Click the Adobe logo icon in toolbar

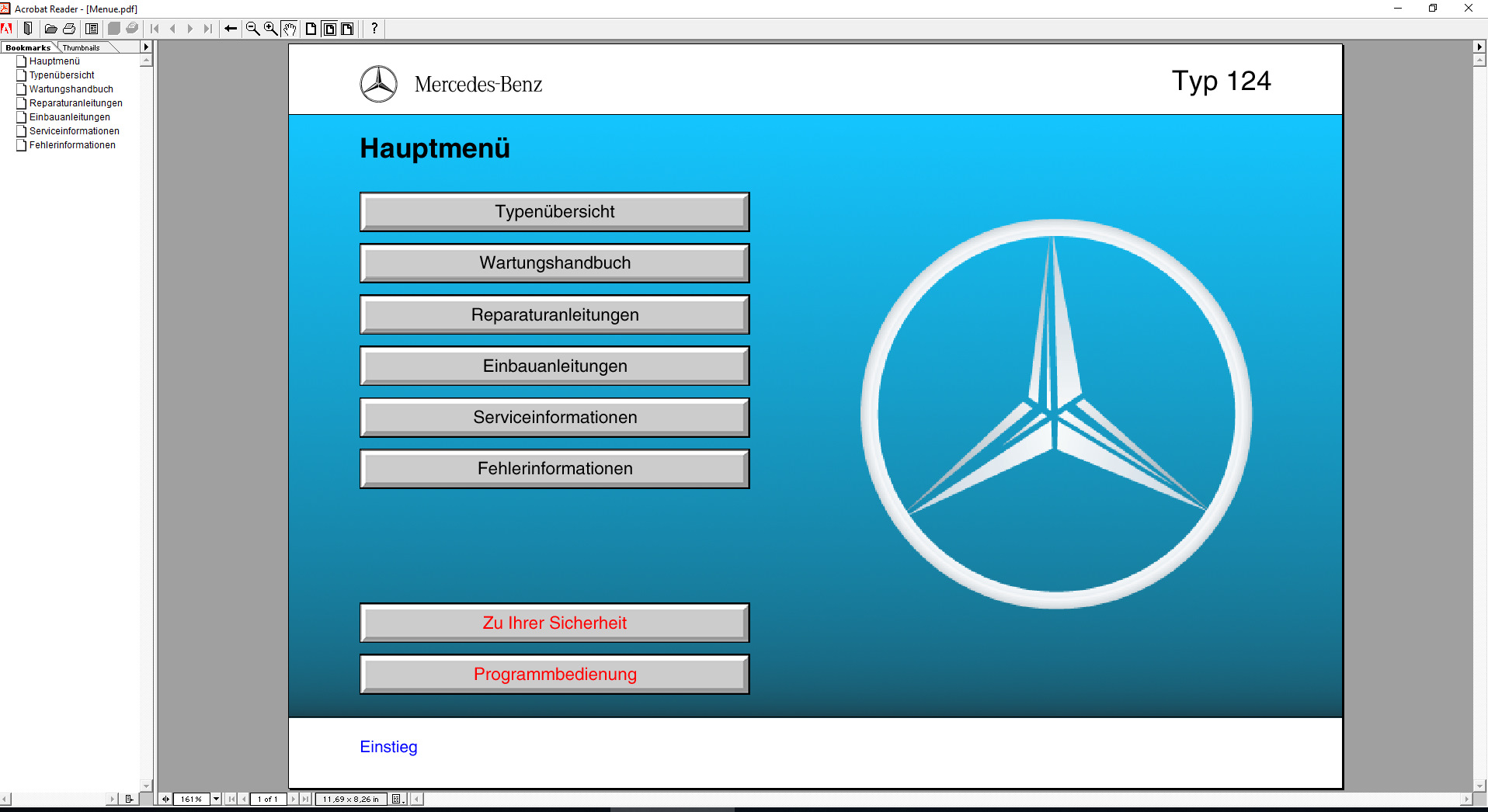(x=7, y=29)
